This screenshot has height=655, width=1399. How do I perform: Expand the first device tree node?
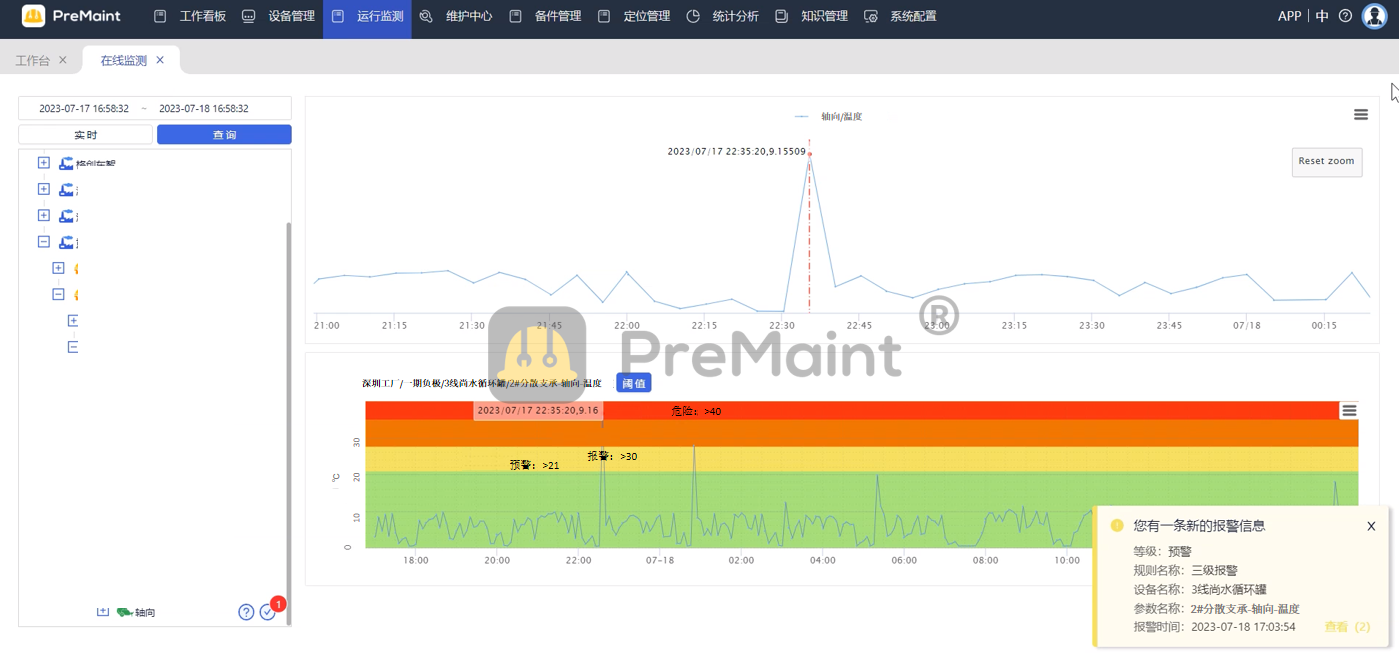click(x=43, y=163)
